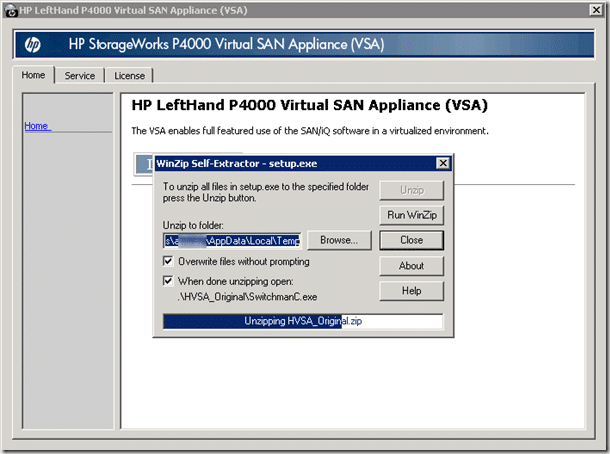The width and height of the screenshot is (610, 454).
Task: Click the HP logo in the banner
Action: [x=32, y=45]
